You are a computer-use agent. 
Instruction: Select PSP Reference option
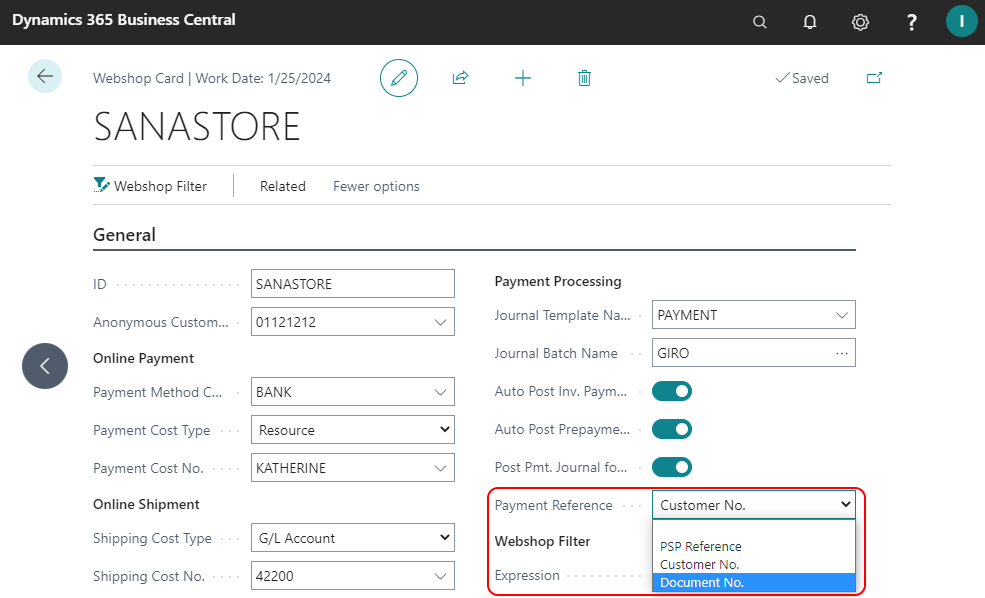click(754, 546)
